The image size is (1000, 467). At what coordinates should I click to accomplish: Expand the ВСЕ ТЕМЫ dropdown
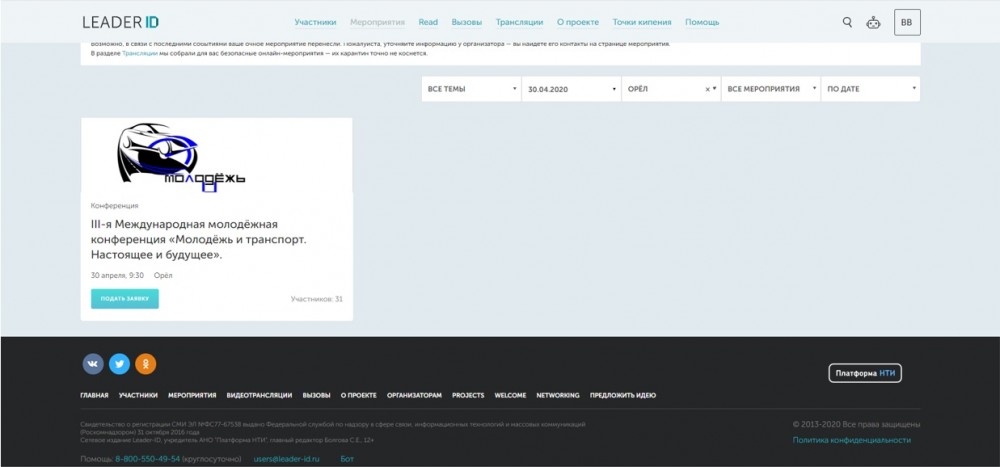[471, 89]
